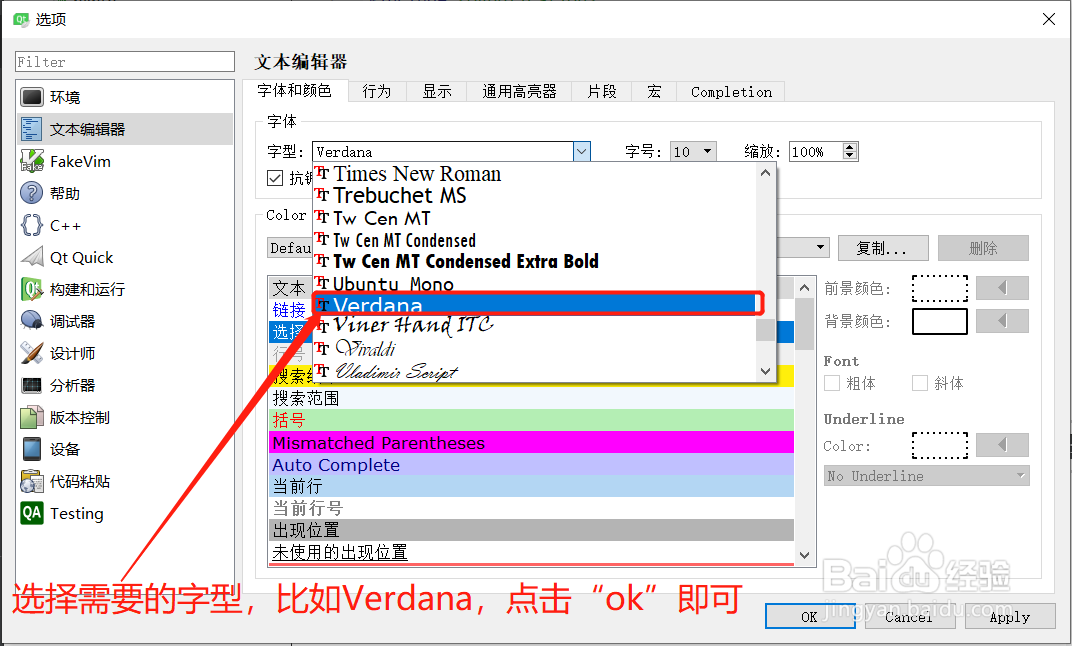Image resolution: width=1072 pixels, height=646 pixels.
Task: Click the foreground color reset arrow button
Action: click(x=1002, y=288)
